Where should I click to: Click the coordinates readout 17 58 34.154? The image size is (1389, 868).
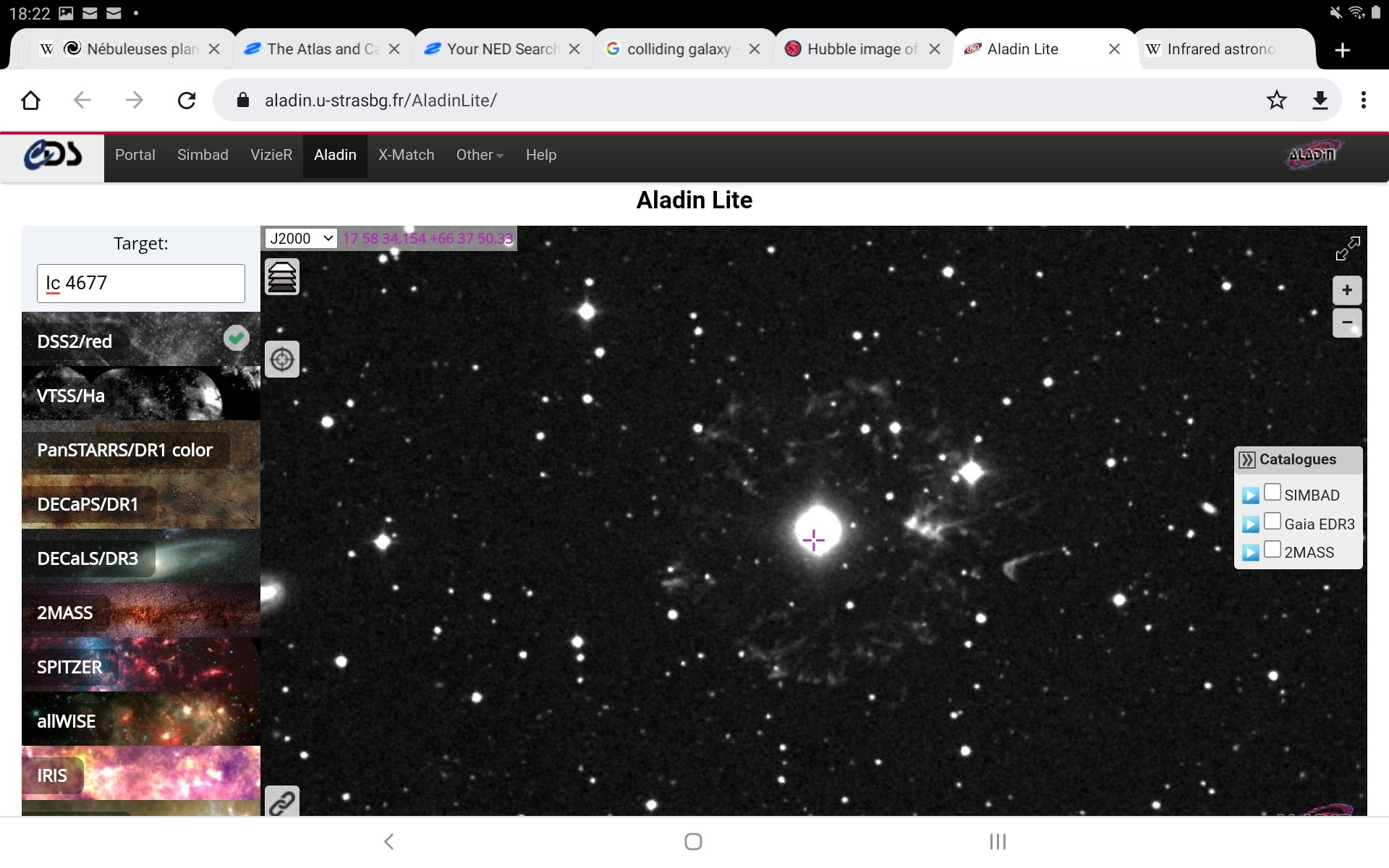click(428, 239)
